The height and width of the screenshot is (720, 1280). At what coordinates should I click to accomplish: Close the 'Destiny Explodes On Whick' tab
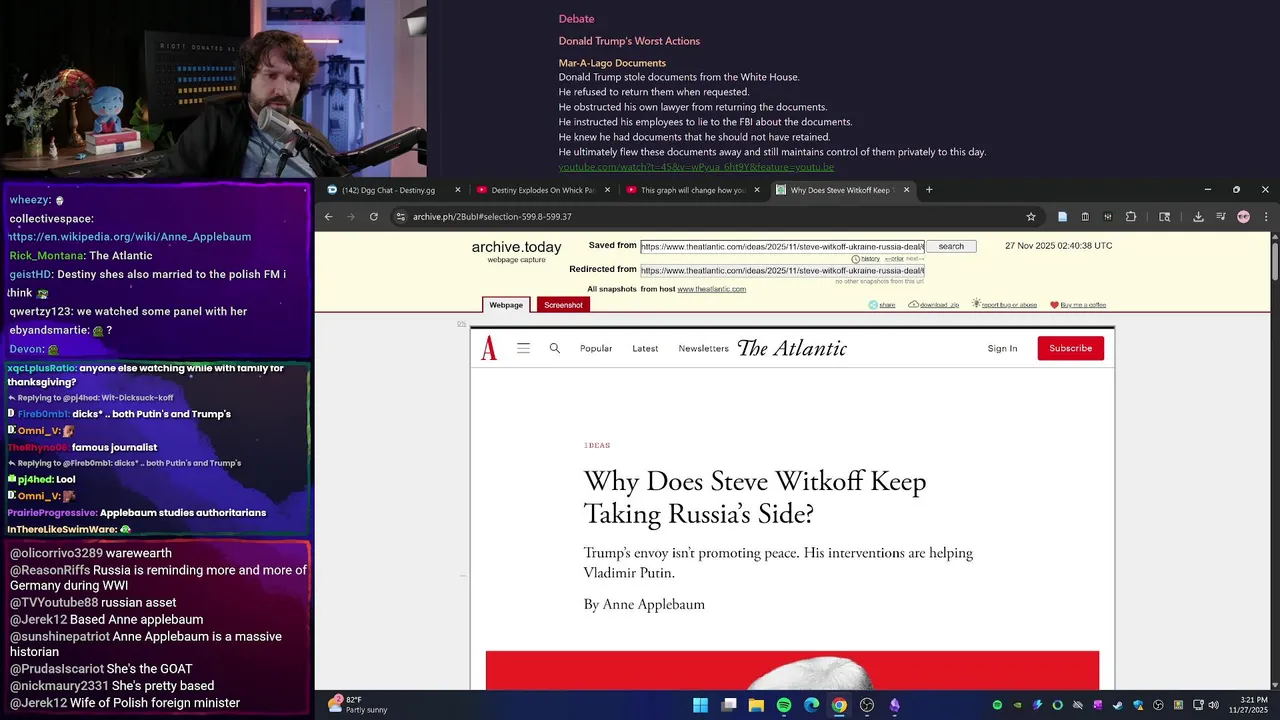pos(608,190)
